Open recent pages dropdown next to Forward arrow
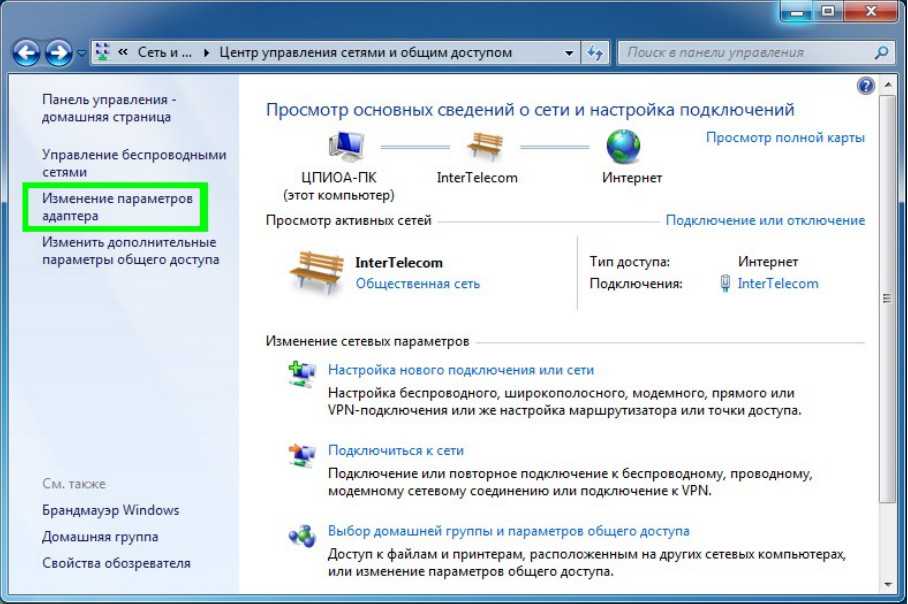 tap(82, 53)
